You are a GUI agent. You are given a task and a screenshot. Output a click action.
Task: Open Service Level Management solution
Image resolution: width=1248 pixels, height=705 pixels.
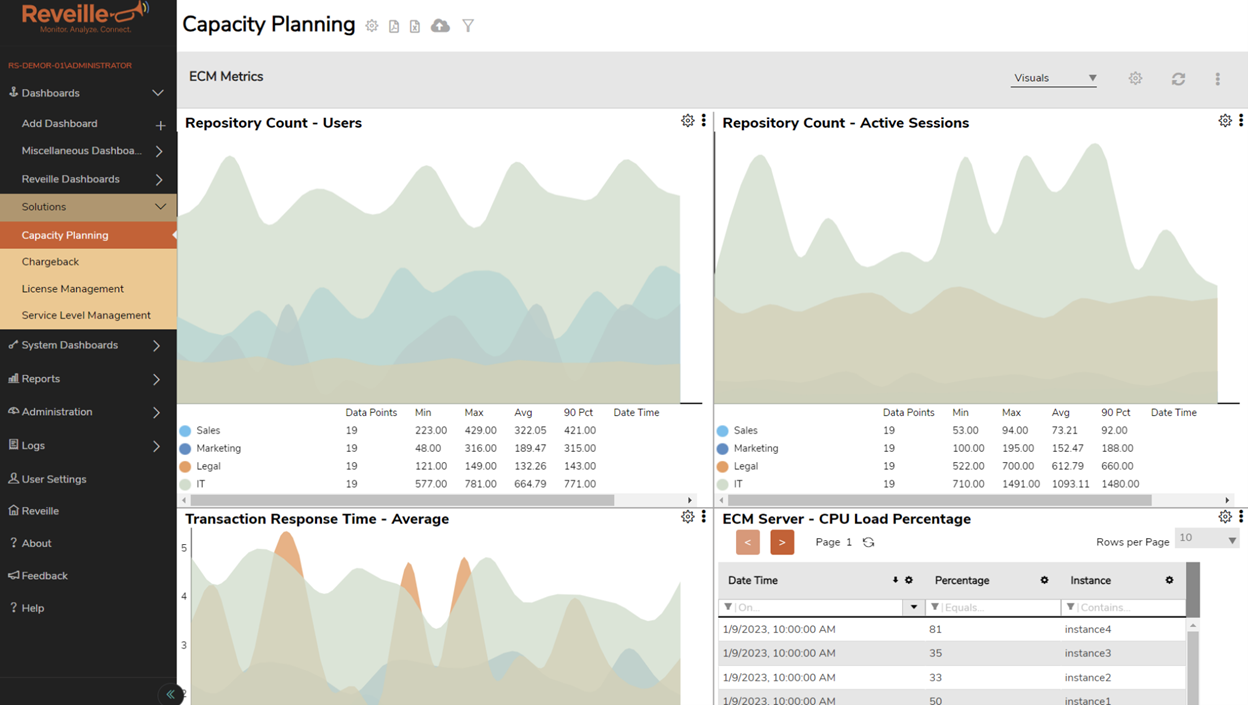coord(88,315)
